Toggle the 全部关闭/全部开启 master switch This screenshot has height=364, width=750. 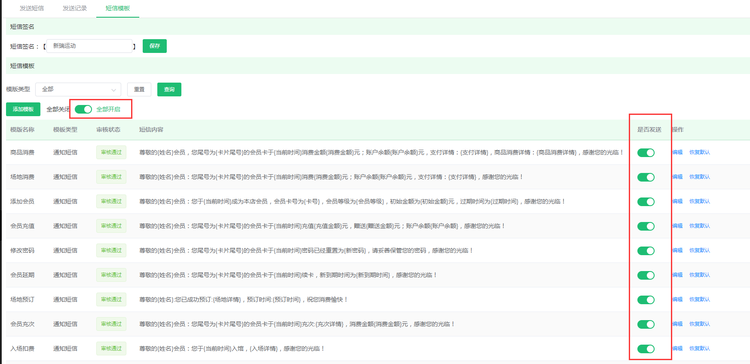(83, 109)
